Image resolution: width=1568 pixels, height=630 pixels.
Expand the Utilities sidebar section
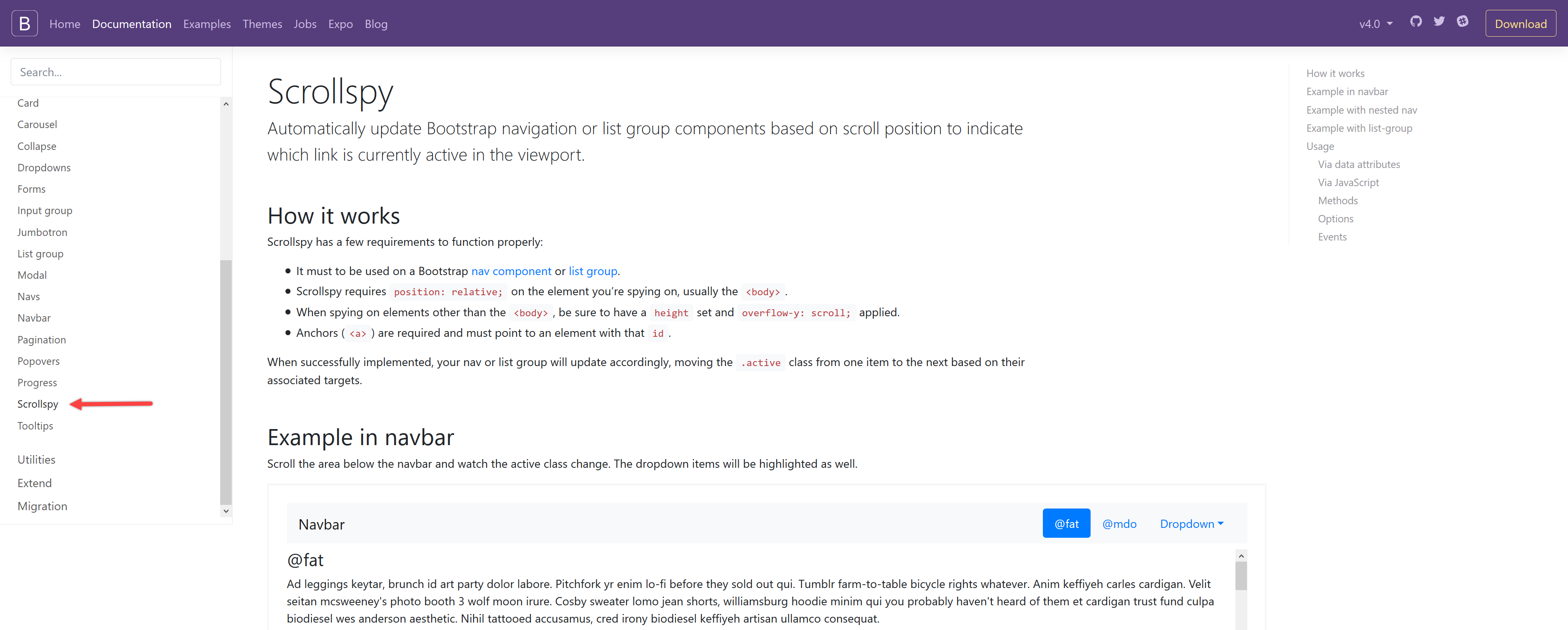pos(37,460)
